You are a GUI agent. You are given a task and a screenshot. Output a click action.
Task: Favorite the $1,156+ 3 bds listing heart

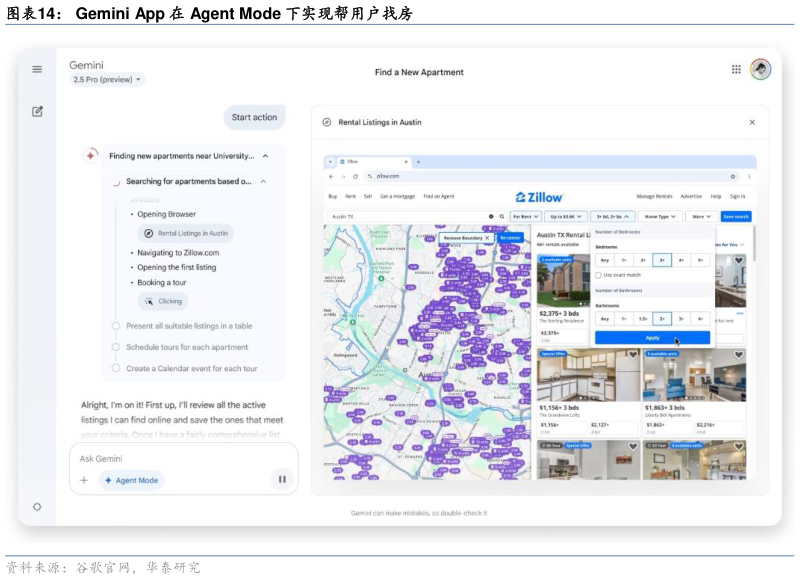tap(633, 355)
